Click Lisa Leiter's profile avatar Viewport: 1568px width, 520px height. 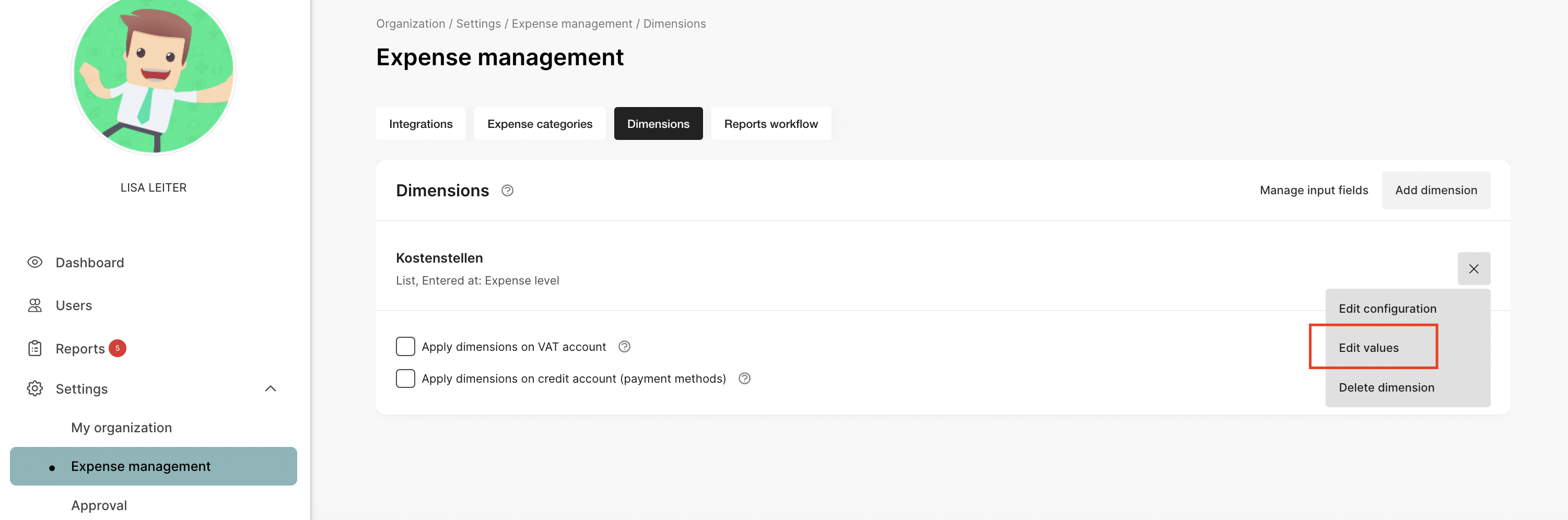click(154, 73)
